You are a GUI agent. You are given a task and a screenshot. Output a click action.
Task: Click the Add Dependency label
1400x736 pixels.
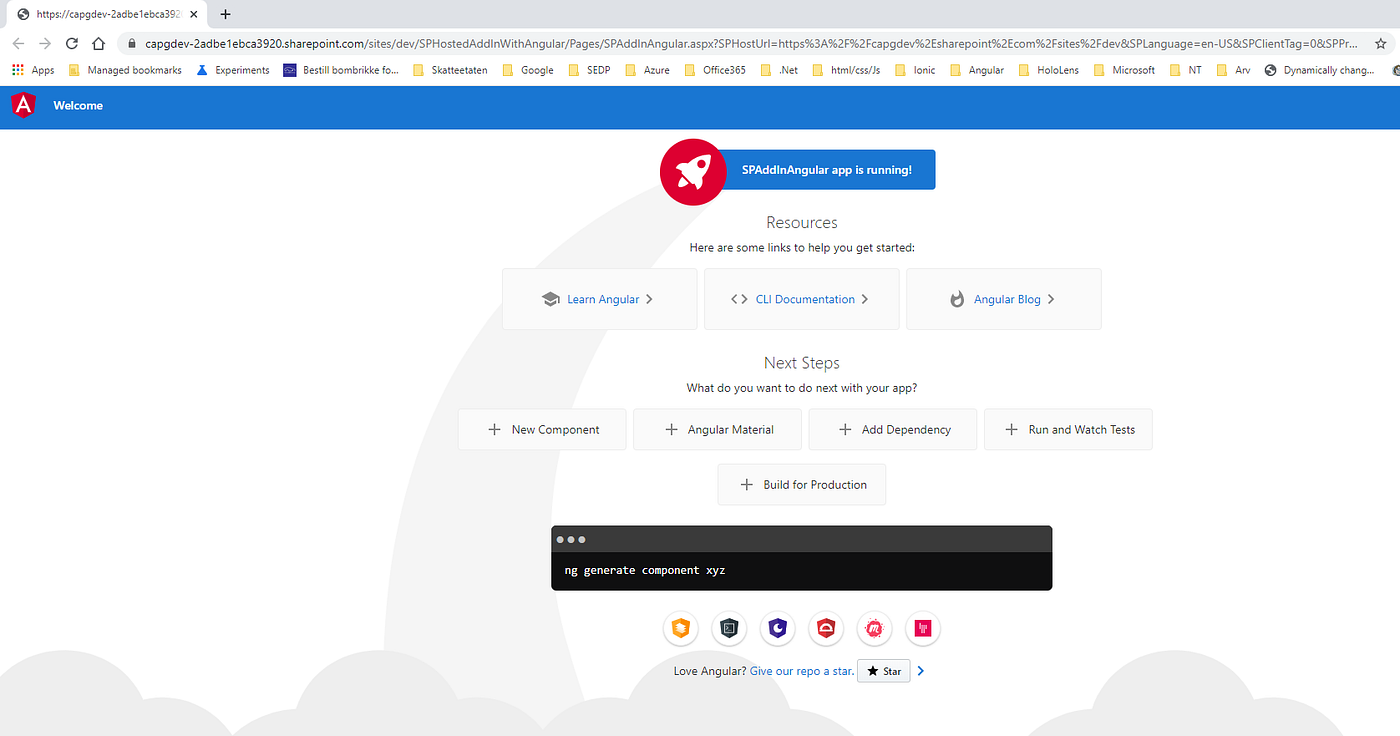tap(906, 430)
